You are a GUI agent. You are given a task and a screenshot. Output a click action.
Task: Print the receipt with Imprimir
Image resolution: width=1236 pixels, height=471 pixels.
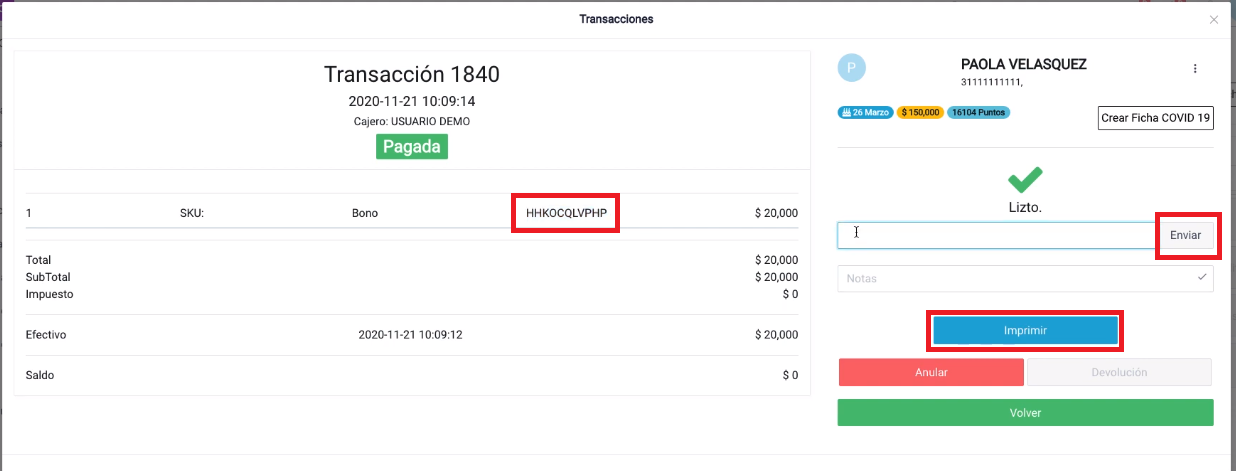coord(1025,331)
